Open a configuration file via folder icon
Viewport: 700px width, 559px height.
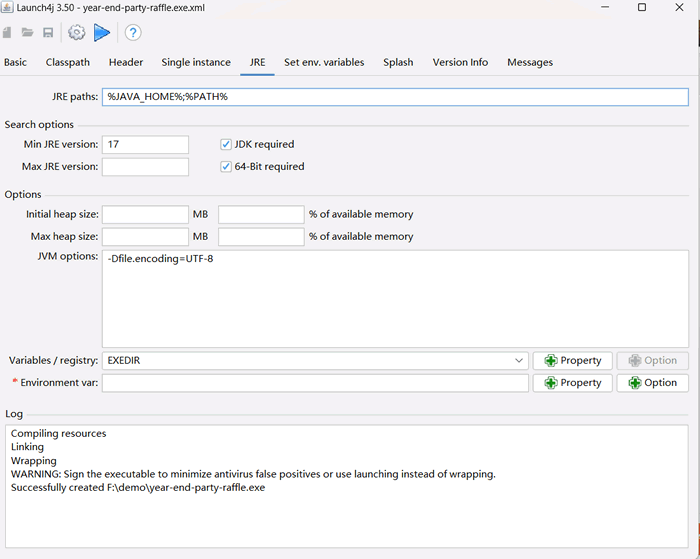click(x=28, y=33)
